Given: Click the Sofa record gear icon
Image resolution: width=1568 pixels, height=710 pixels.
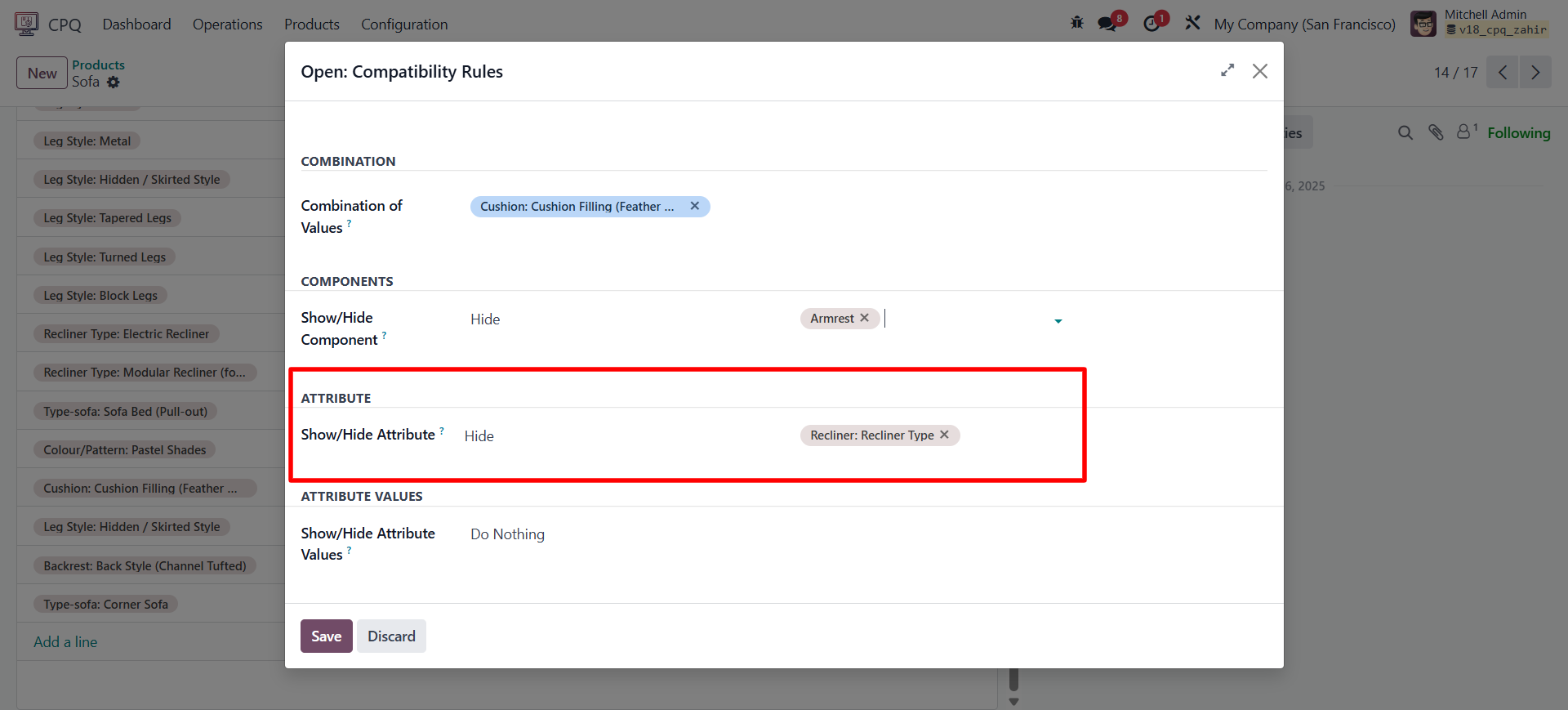Looking at the screenshot, I should [114, 82].
